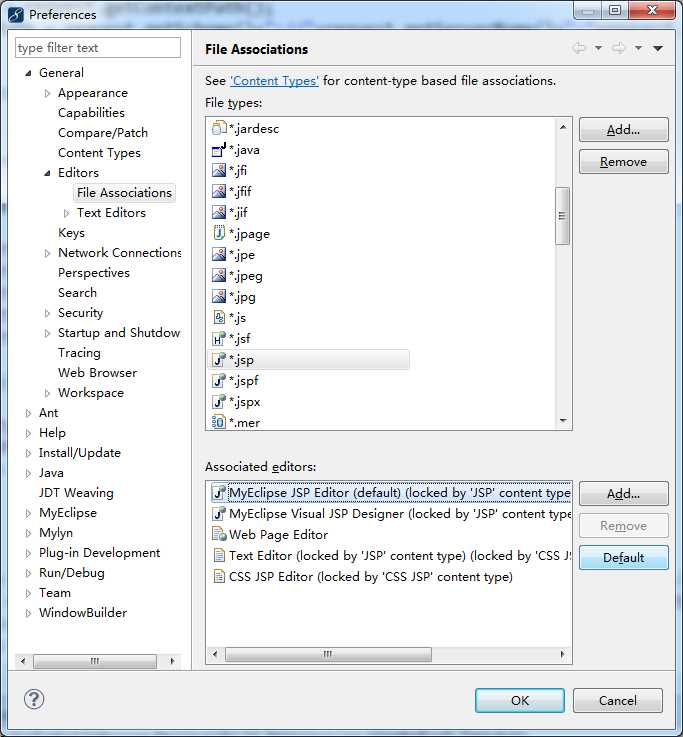
Task: Expand the WindowBuilder tree node
Action: pos(28,613)
